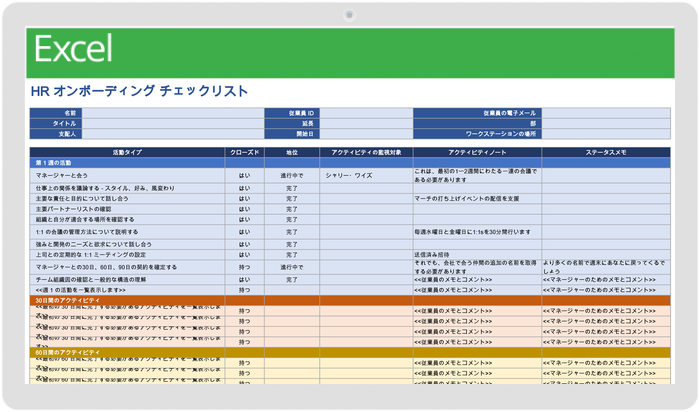
Task: Select the 仕事上の関係を議論する activity cell
Action: (x=127, y=188)
